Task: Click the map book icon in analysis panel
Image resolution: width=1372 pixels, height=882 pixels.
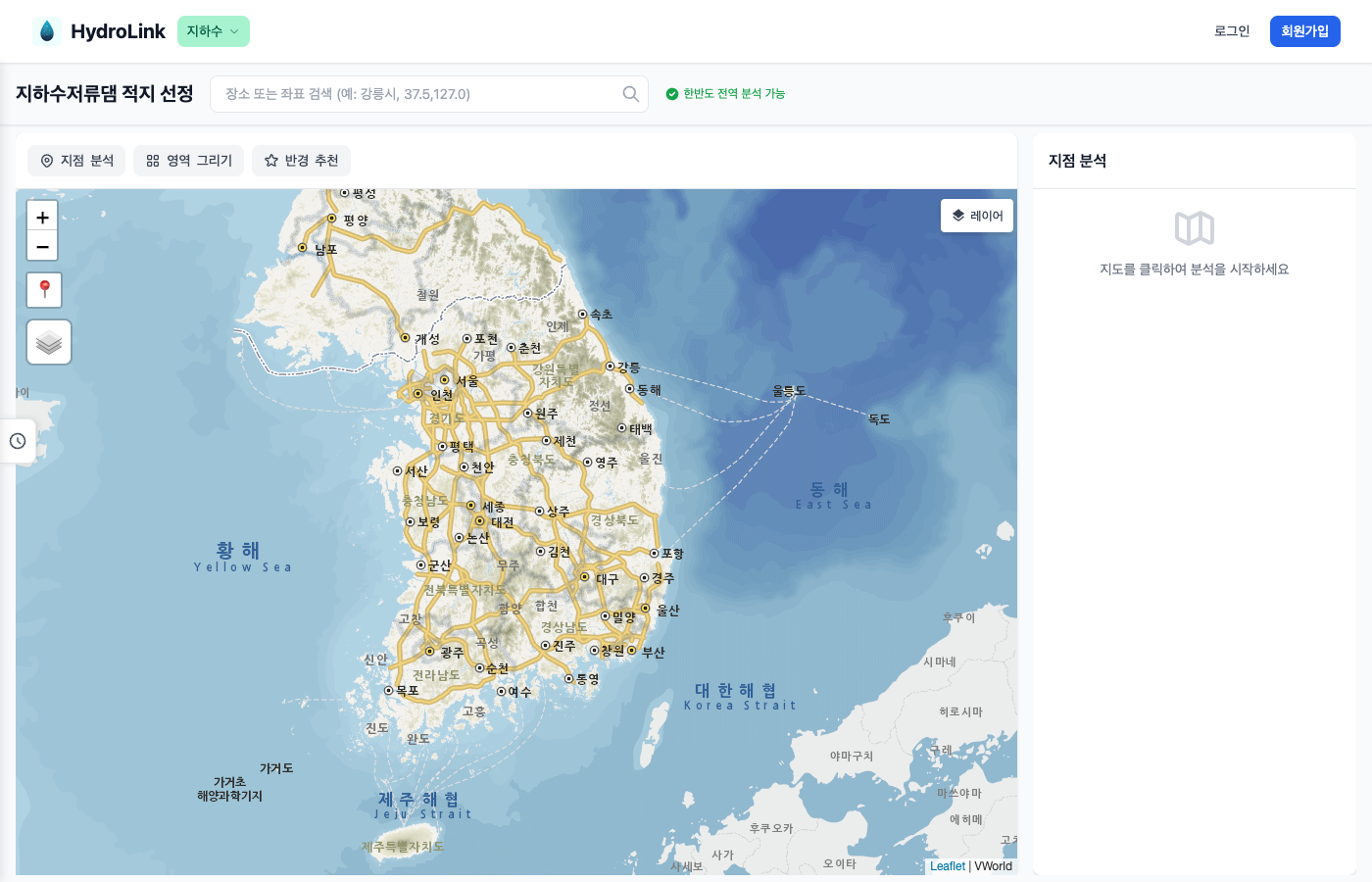Action: (1194, 228)
